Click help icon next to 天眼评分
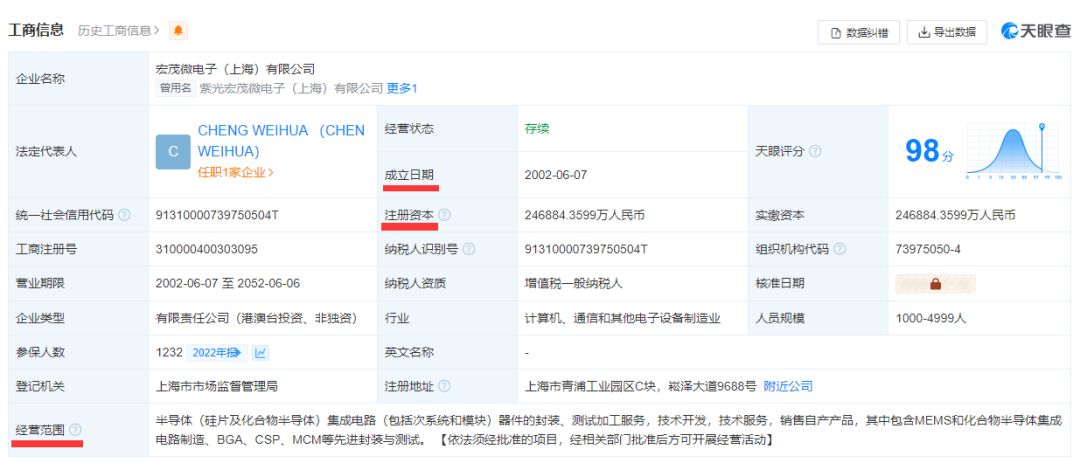 coord(815,152)
